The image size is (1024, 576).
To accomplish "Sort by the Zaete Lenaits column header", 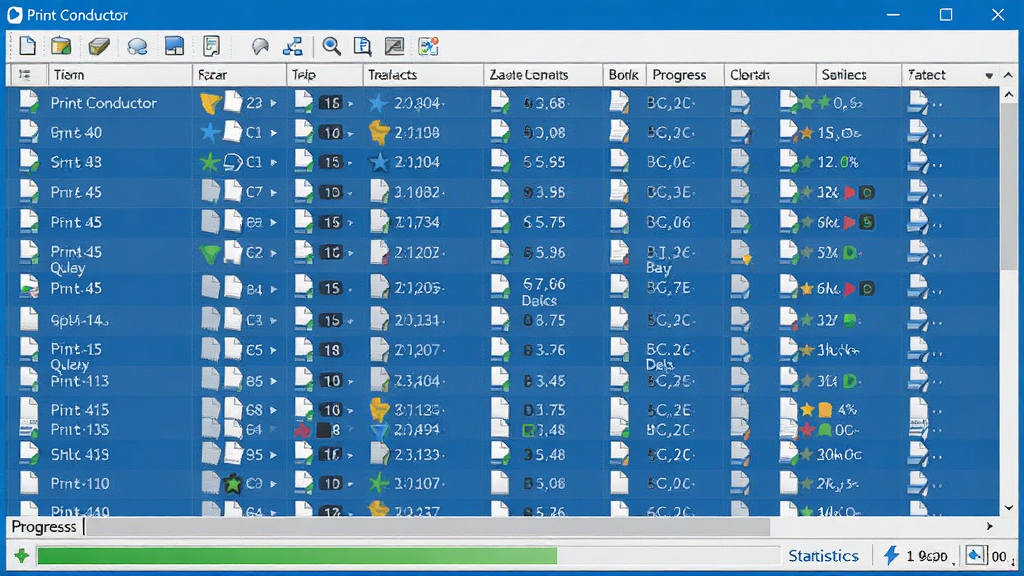I will point(543,75).
